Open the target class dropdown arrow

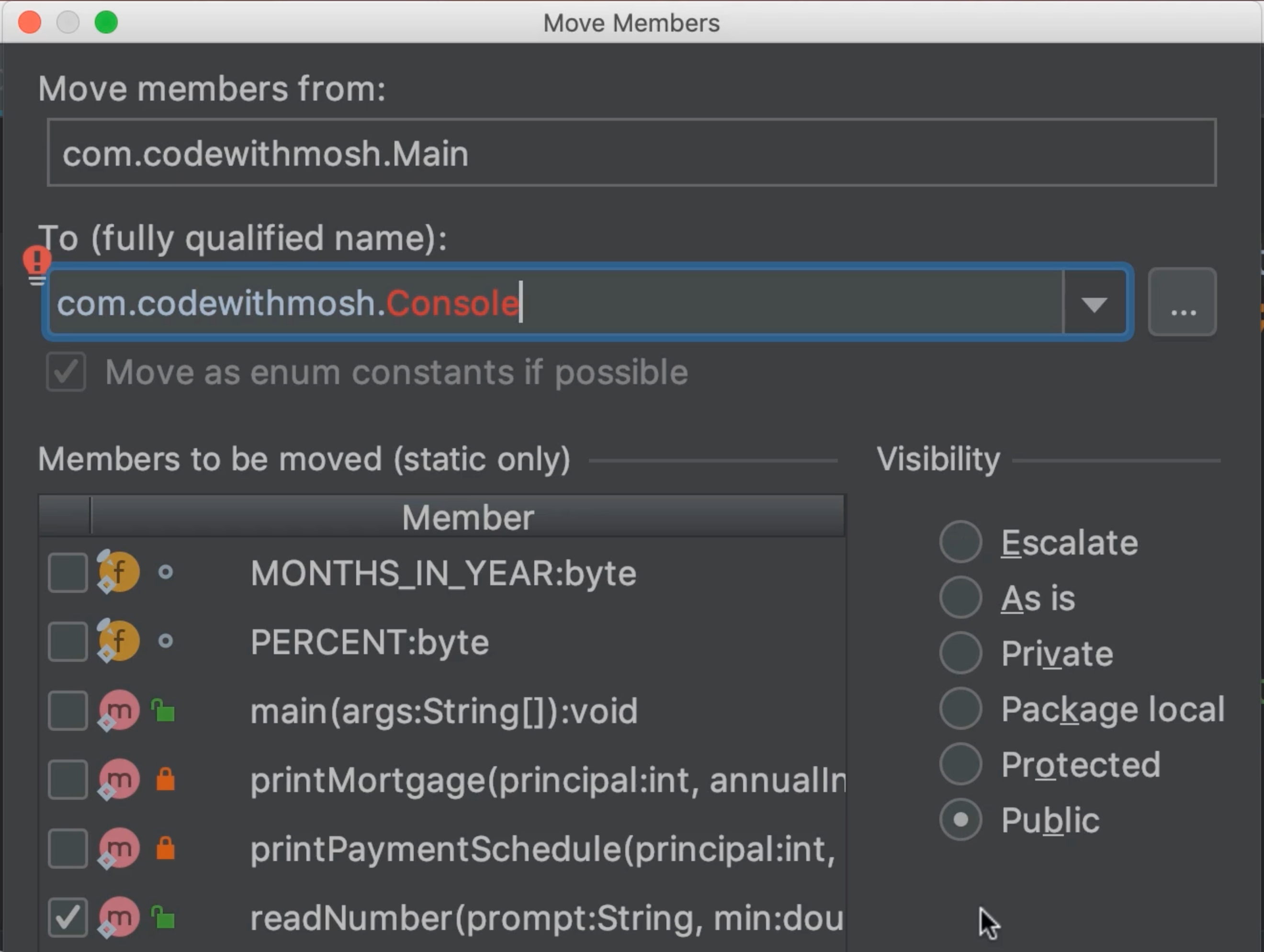pos(1094,303)
